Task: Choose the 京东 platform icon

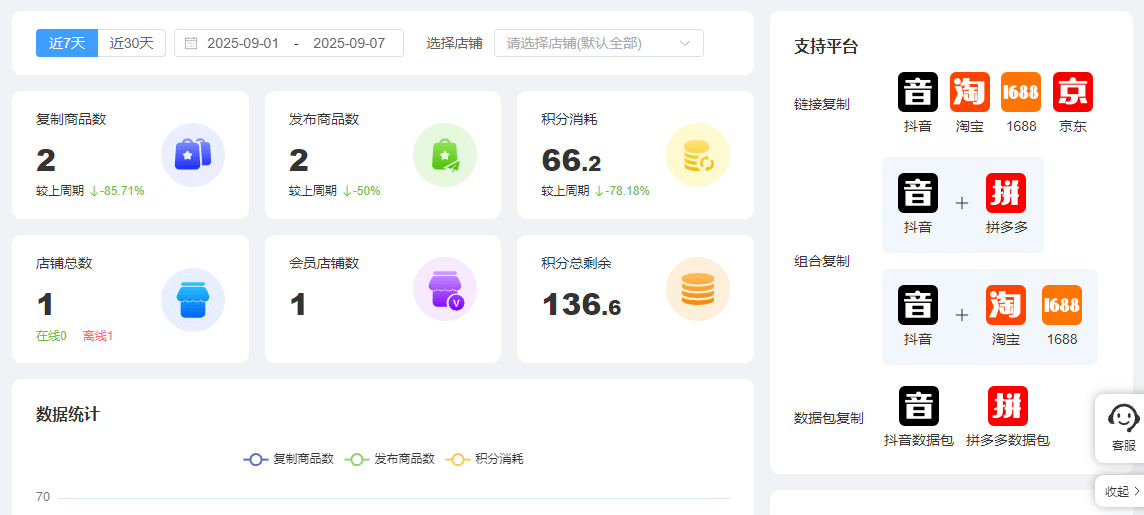Action: pos(1072,92)
